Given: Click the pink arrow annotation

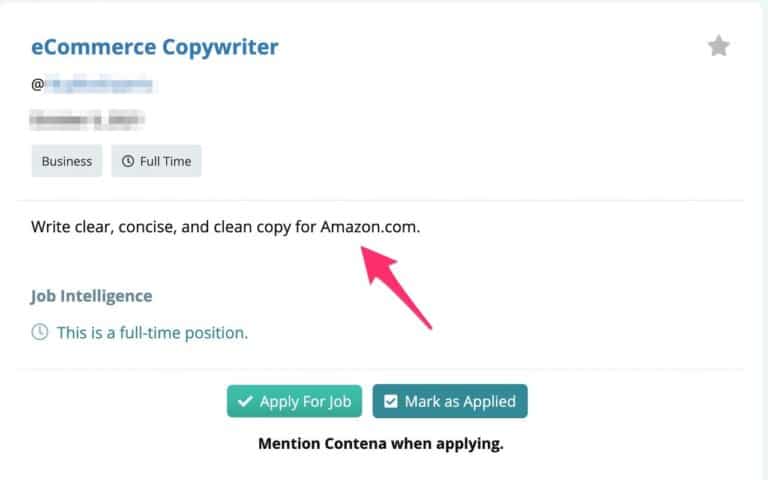Looking at the screenshot, I should [x=396, y=288].
